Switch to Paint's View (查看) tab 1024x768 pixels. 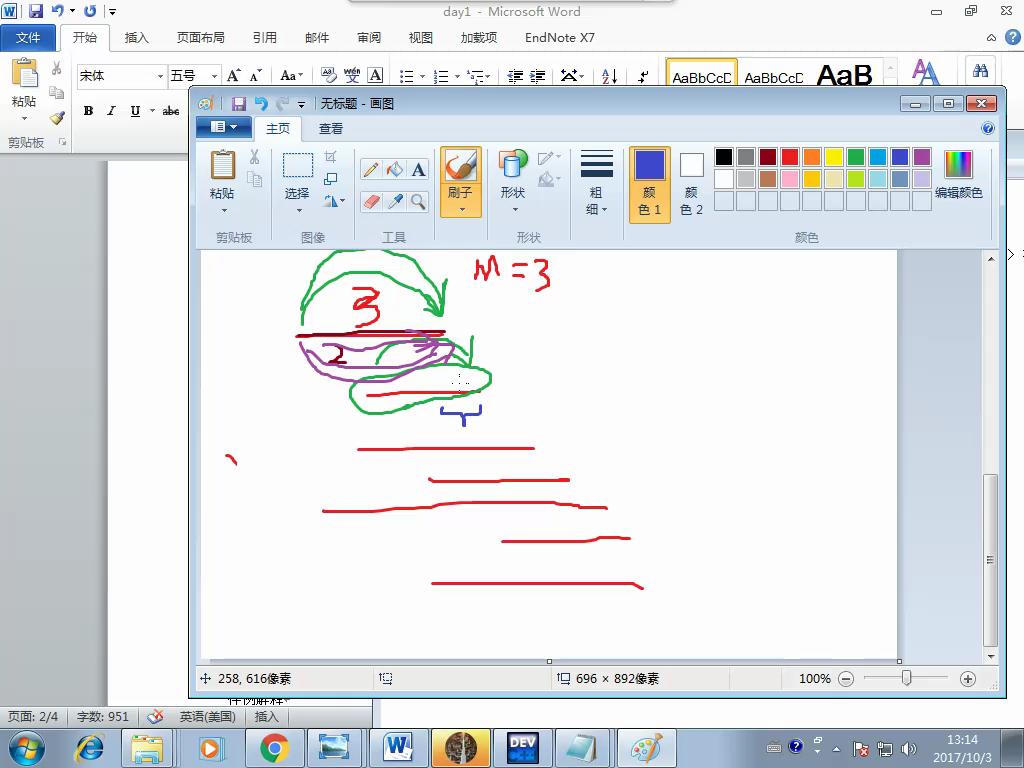331,129
